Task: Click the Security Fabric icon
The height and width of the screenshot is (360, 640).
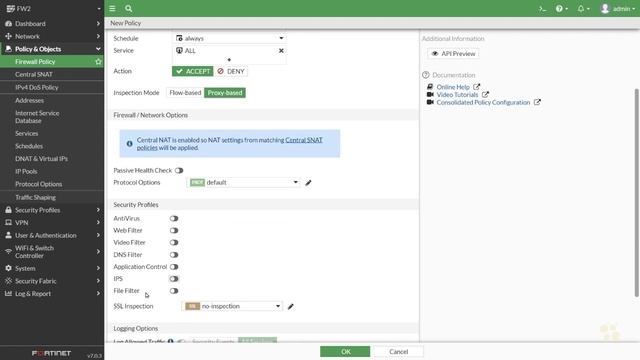Action: [x=8, y=281]
